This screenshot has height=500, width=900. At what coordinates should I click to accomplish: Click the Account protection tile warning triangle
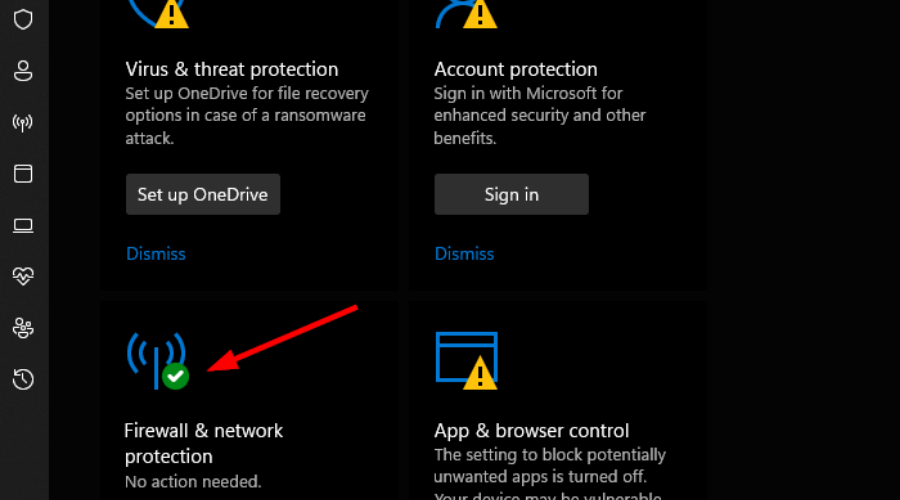coord(480,14)
